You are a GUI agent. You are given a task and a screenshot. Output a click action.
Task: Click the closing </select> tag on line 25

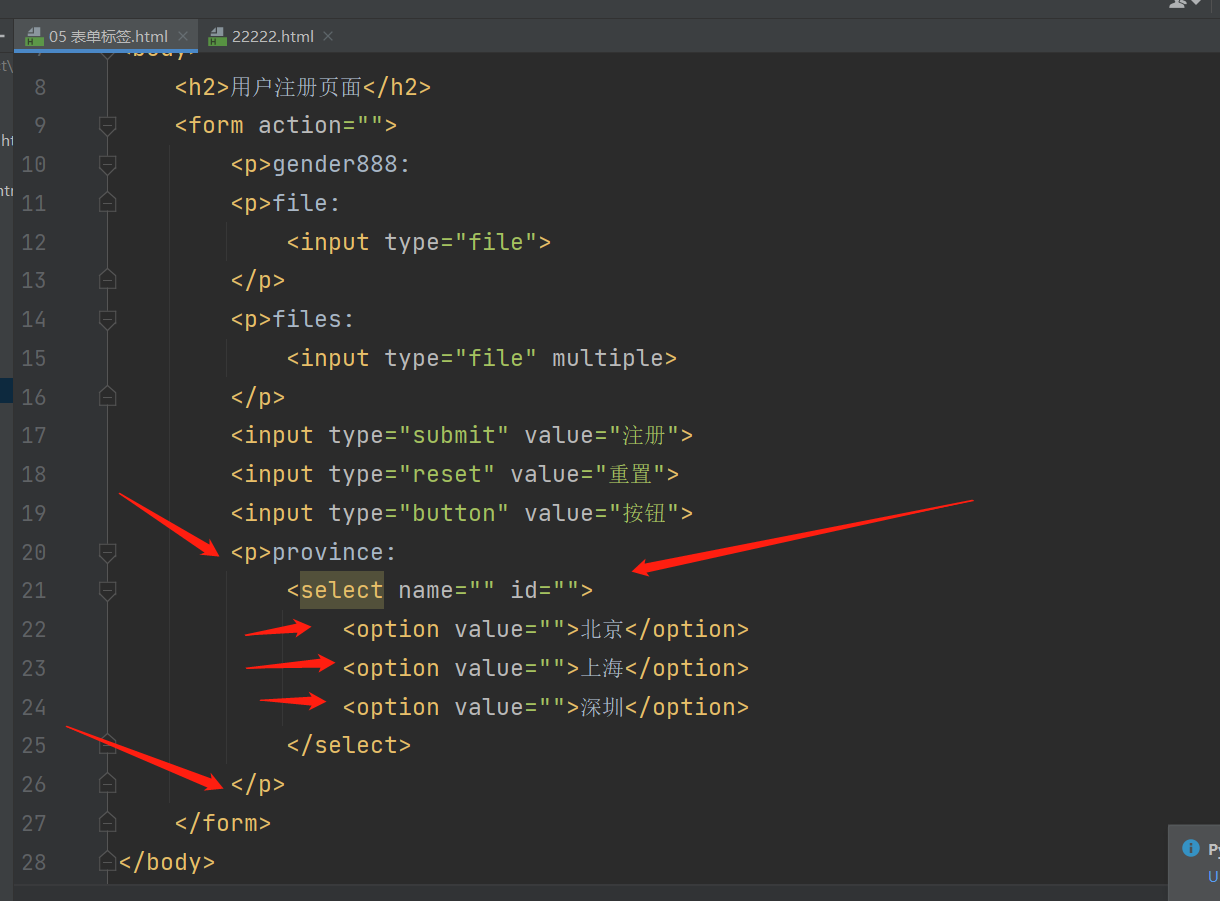tap(348, 745)
